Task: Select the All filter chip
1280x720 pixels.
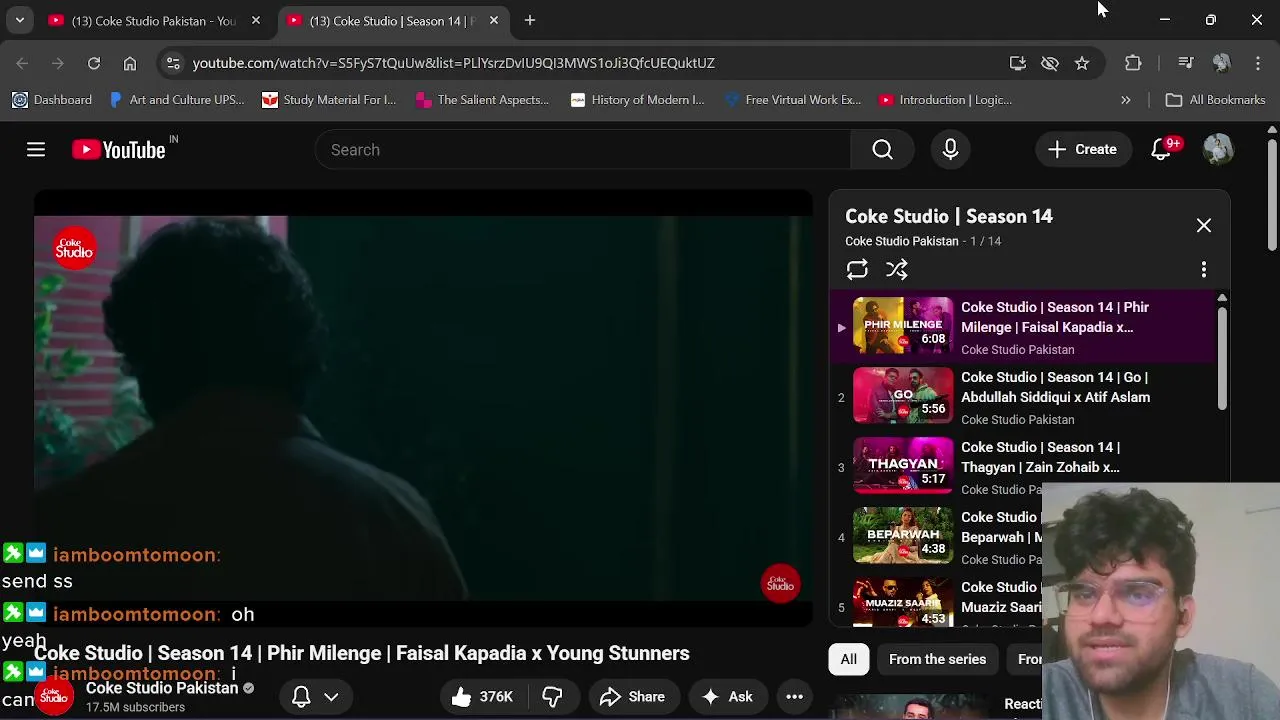Action: click(848, 659)
